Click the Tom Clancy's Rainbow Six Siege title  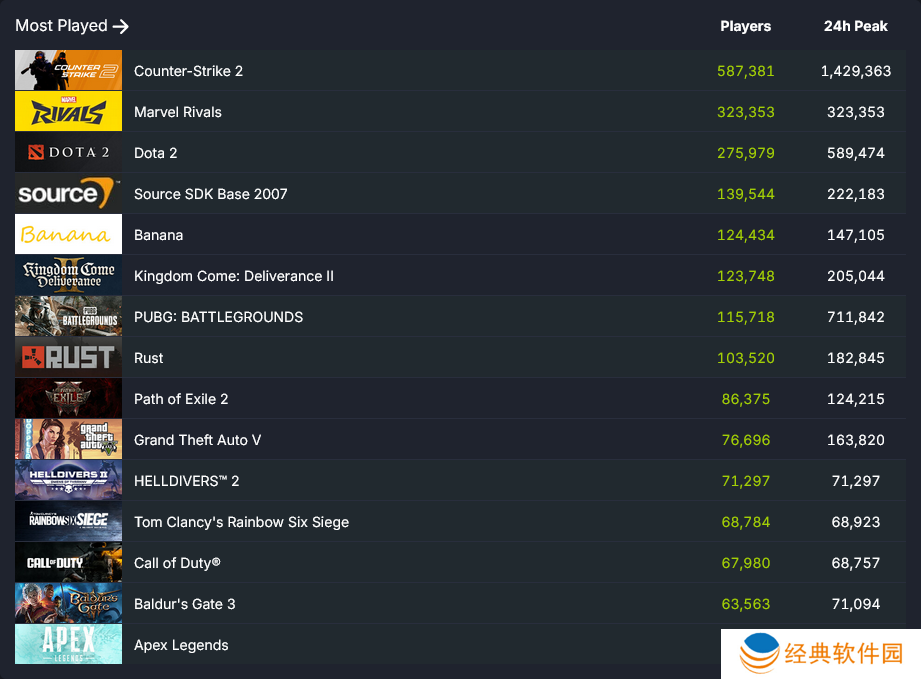coord(241,522)
